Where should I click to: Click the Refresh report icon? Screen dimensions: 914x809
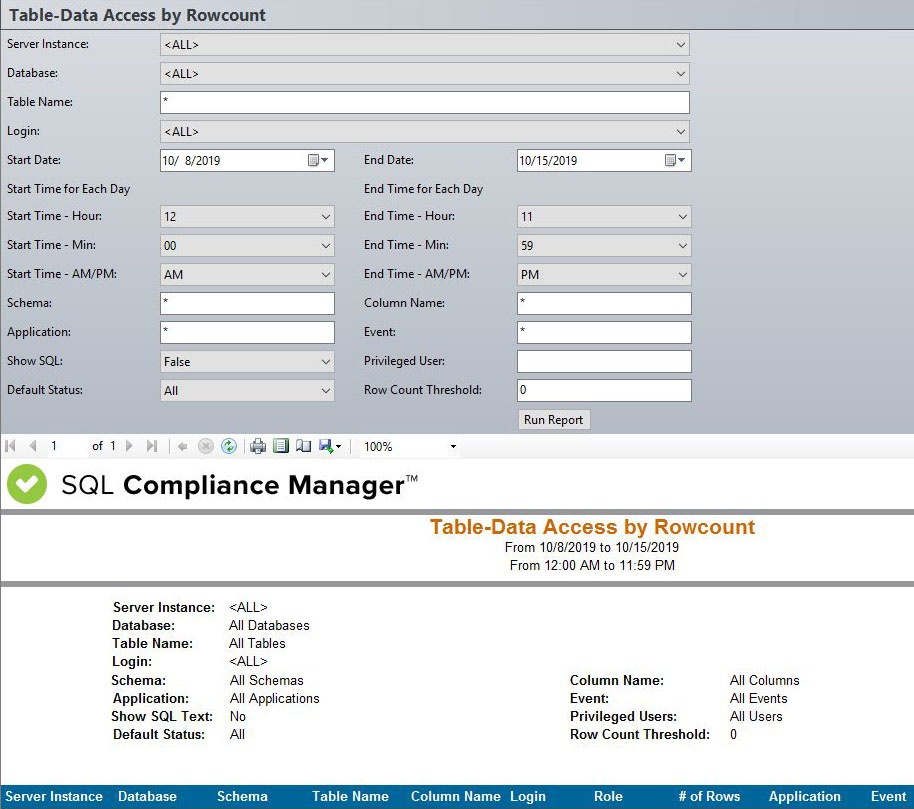pos(229,446)
